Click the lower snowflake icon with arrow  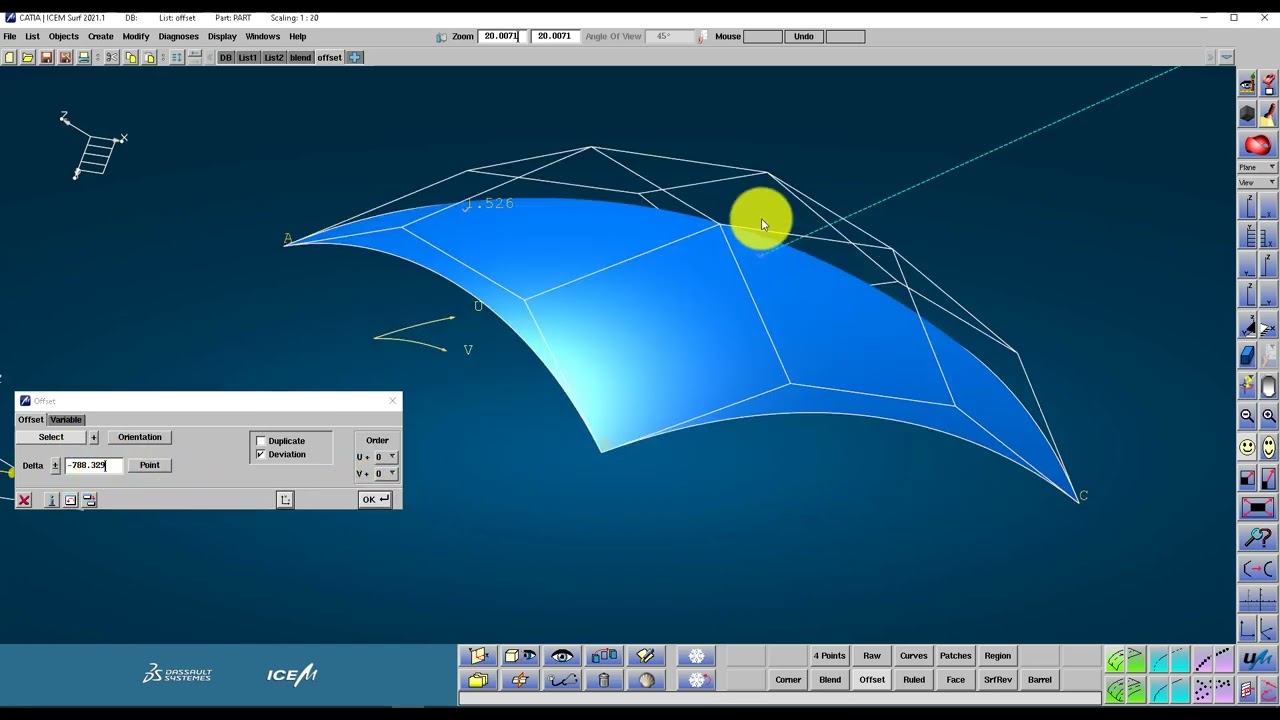pos(696,680)
